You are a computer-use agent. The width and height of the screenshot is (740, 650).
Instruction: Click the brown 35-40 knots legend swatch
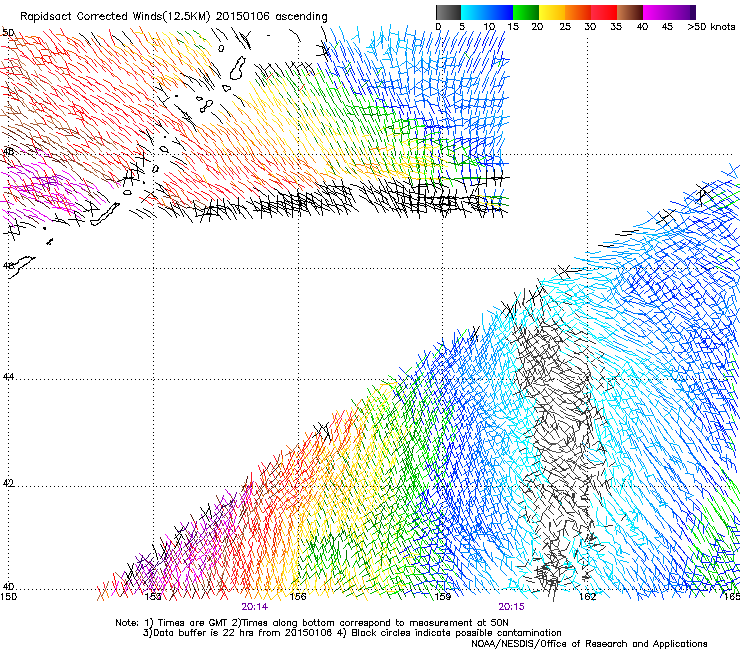coord(630,12)
